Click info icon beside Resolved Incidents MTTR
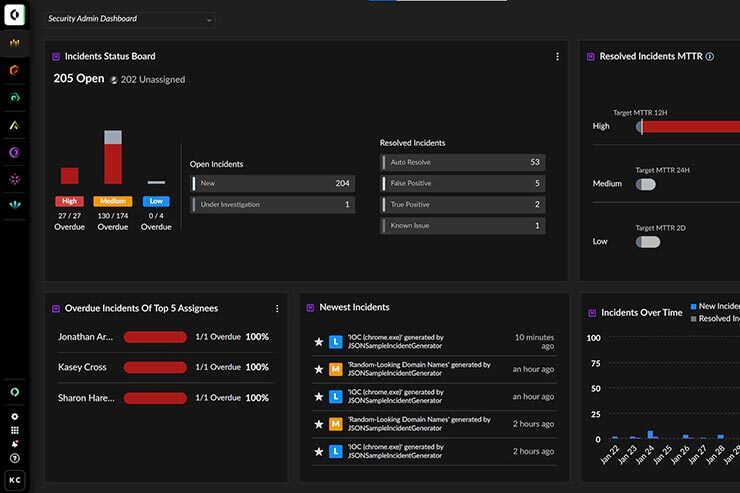Image resolution: width=740 pixels, height=493 pixels. click(710, 57)
